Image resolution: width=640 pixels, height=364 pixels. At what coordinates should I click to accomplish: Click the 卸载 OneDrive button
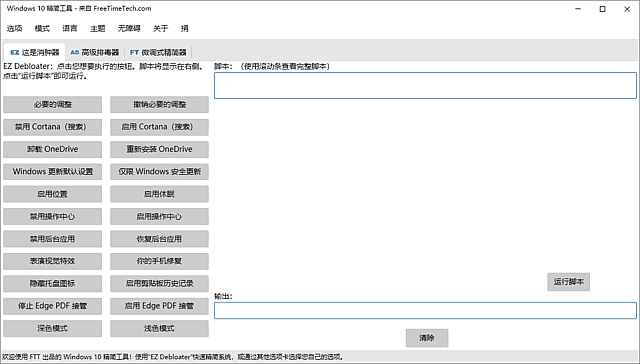tap(53, 149)
